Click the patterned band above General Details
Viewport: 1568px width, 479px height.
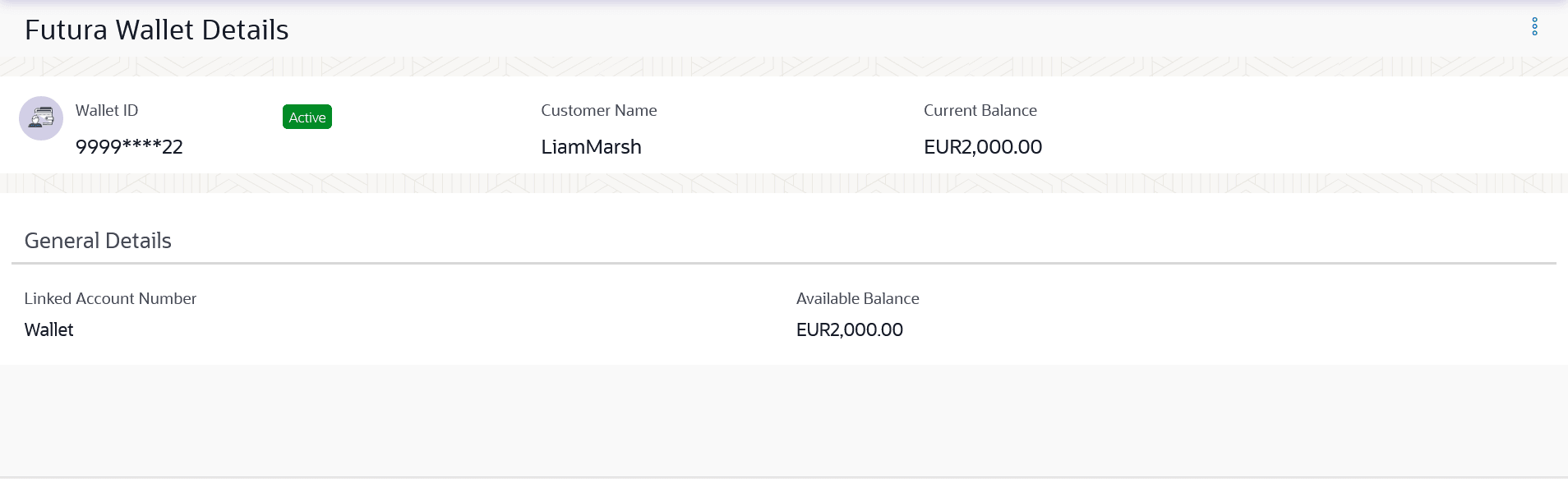tap(784, 183)
